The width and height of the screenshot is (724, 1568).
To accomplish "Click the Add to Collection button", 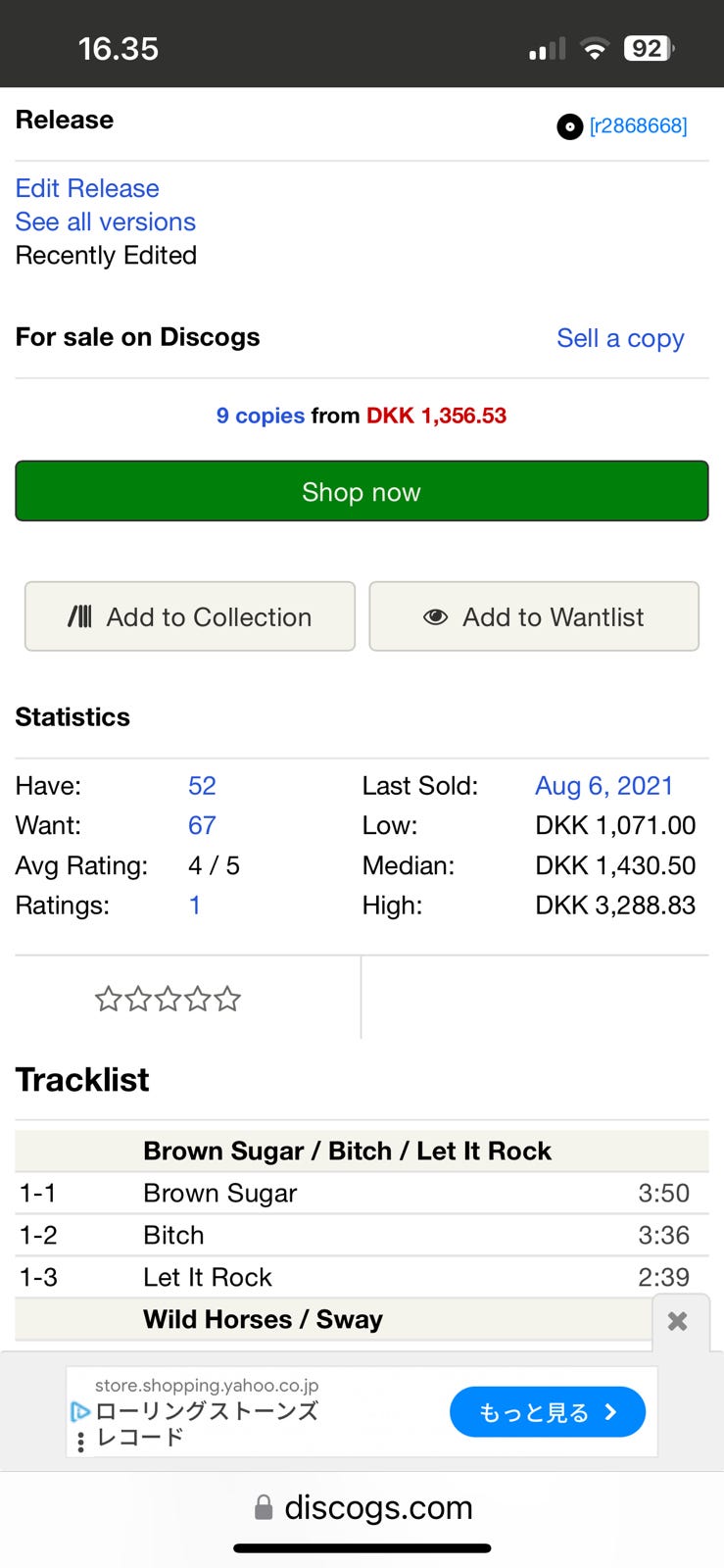I will pyautogui.click(x=190, y=616).
